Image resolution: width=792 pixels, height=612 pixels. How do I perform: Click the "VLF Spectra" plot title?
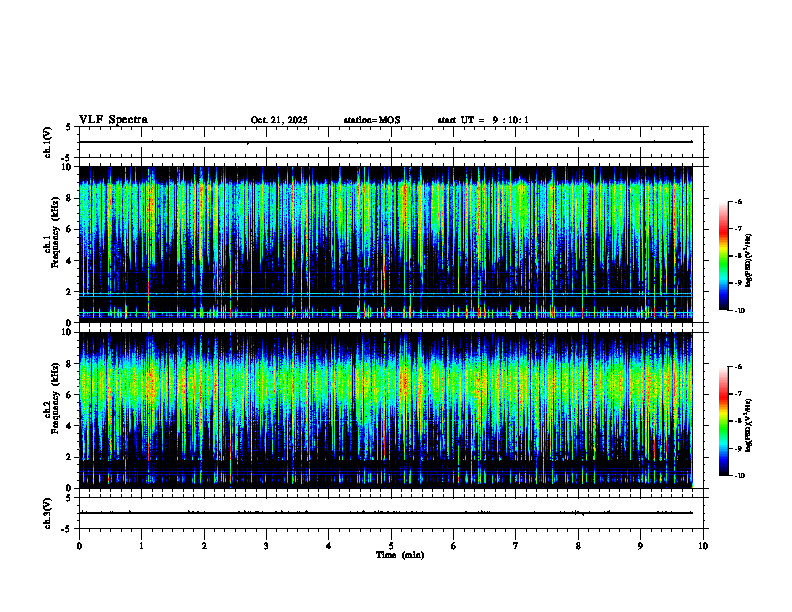pyautogui.click(x=113, y=120)
